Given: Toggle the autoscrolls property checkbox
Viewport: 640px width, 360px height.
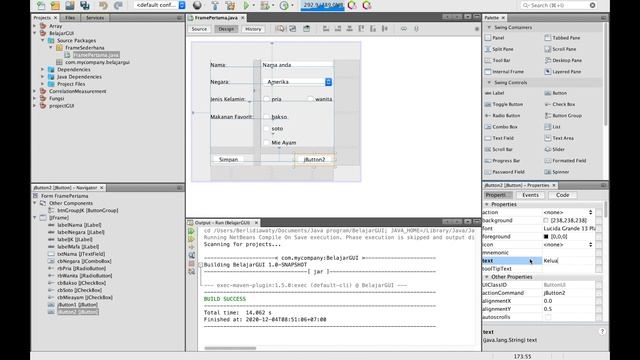Looking at the screenshot, I should 548,317.
